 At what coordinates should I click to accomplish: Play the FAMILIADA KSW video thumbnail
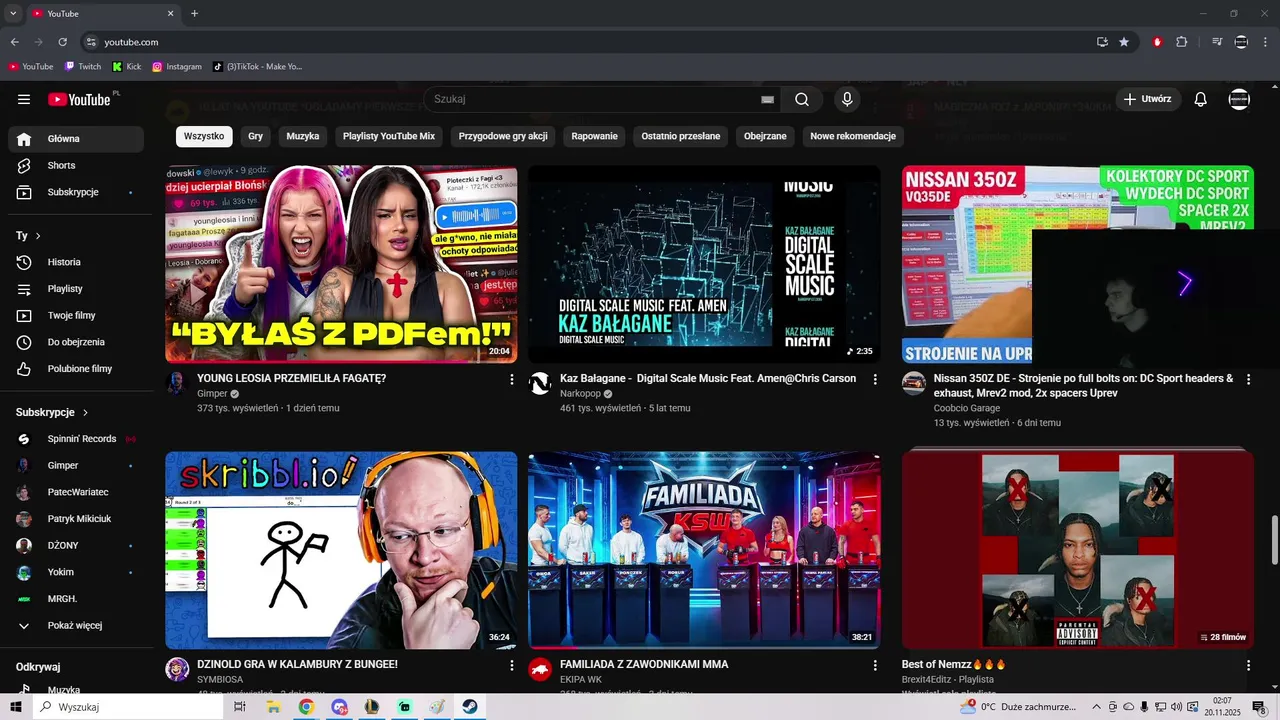(x=704, y=550)
